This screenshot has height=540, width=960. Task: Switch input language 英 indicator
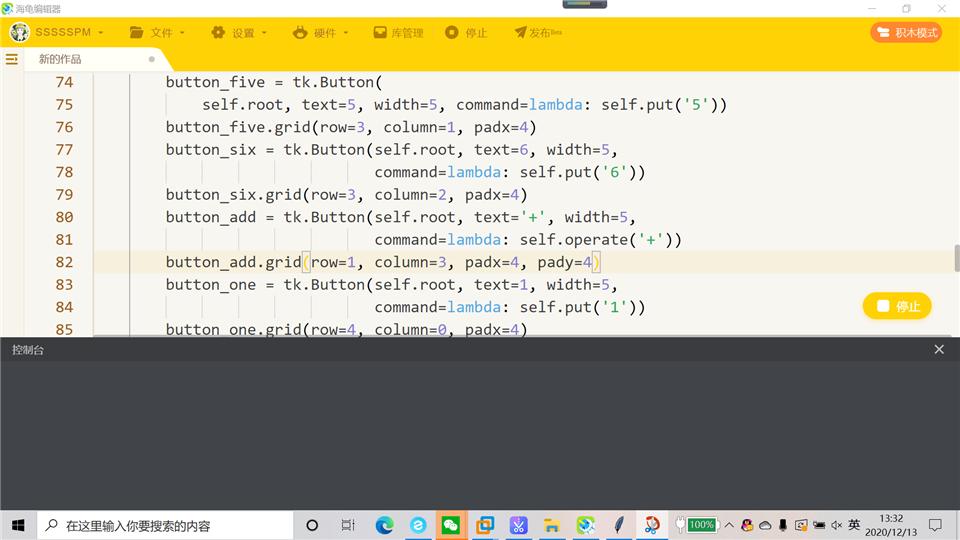pos(854,525)
